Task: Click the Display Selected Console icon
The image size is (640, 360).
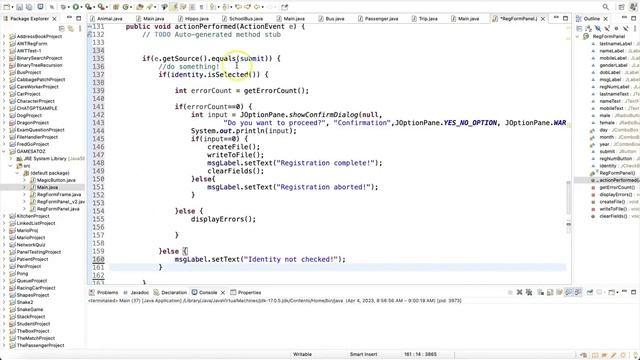Action: coord(600,292)
